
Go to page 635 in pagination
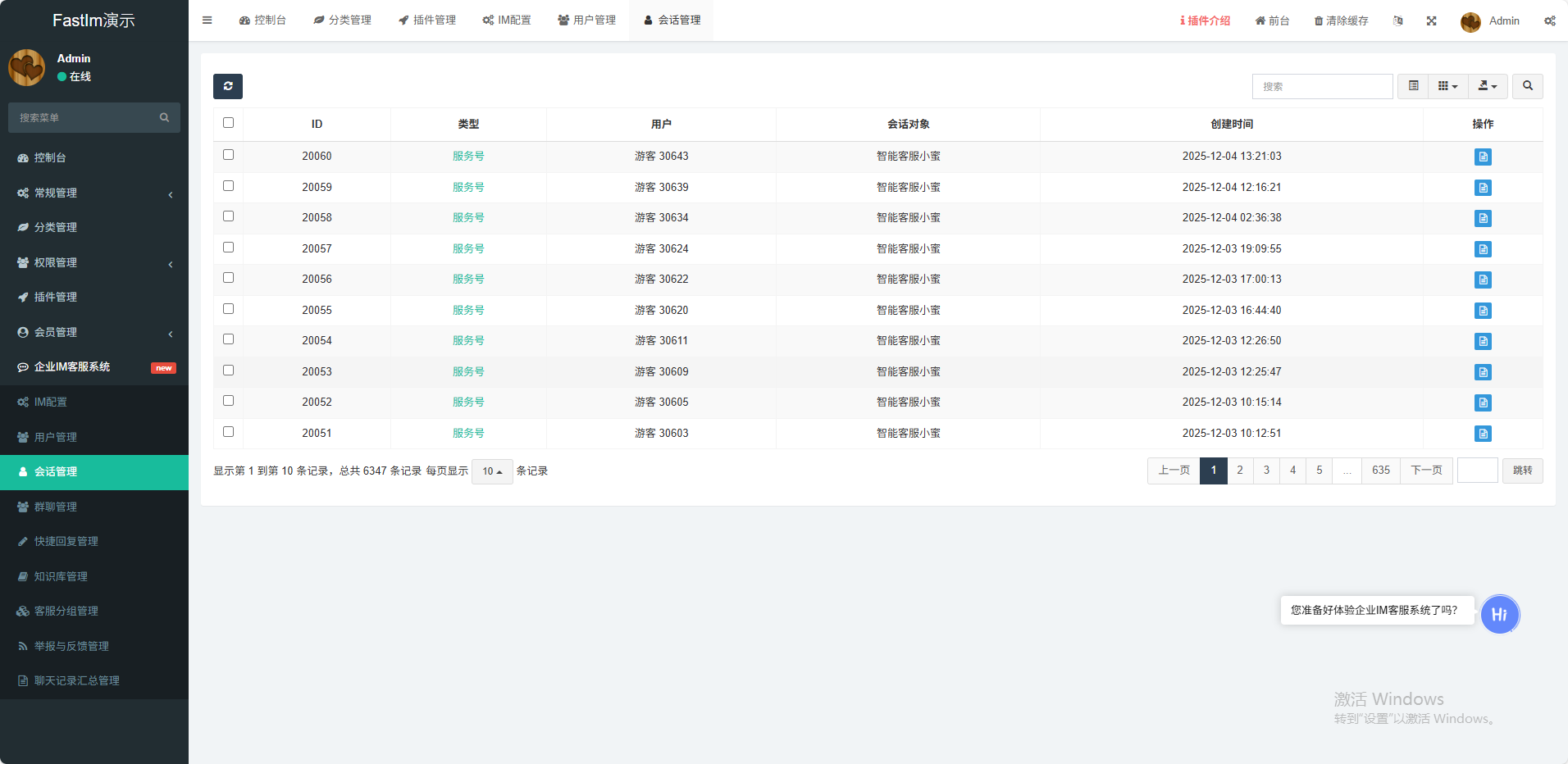click(1381, 471)
